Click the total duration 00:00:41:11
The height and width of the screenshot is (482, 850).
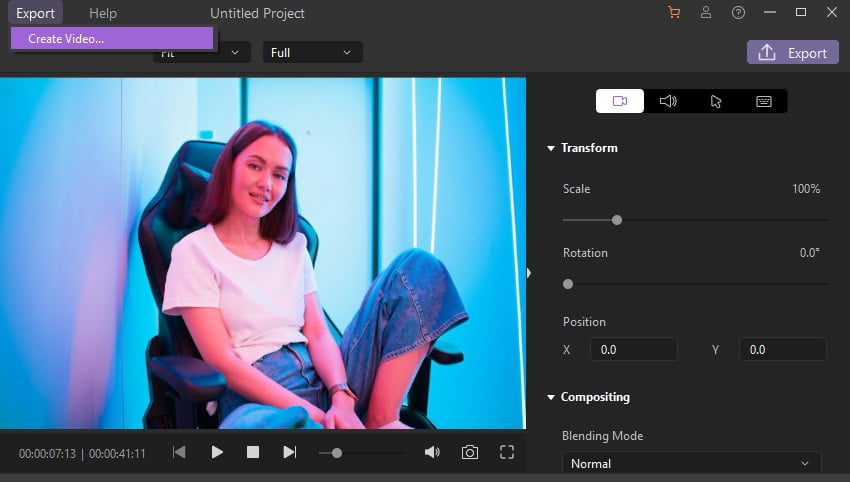point(117,453)
